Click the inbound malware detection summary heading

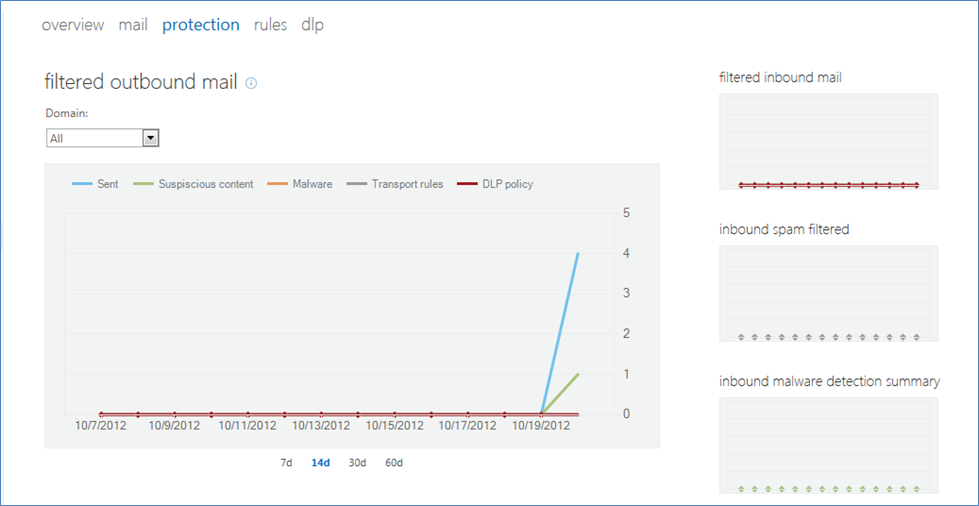point(830,381)
